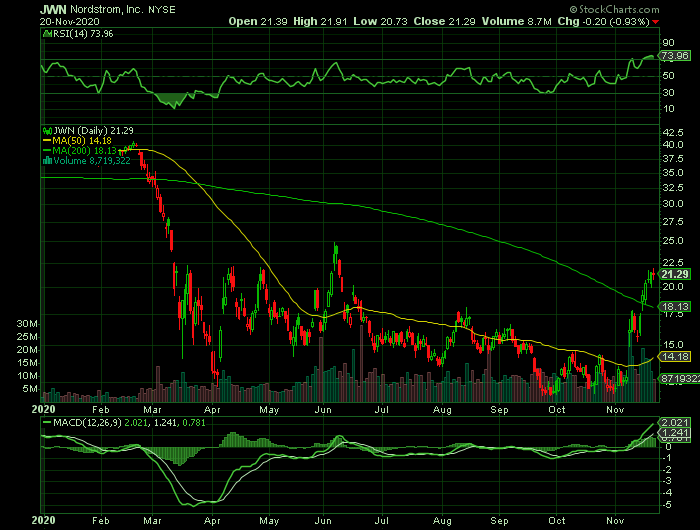Click the Volume 8,719,322 legend text

point(92,161)
